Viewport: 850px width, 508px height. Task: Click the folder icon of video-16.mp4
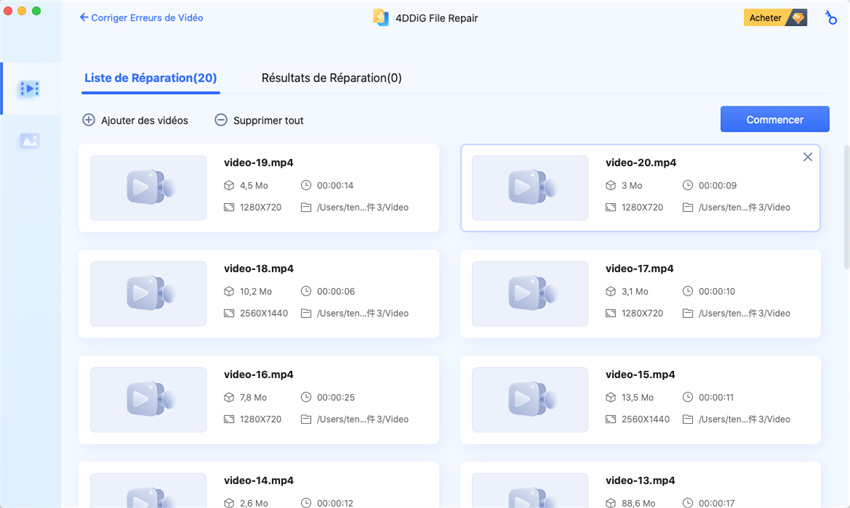[x=306, y=419]
